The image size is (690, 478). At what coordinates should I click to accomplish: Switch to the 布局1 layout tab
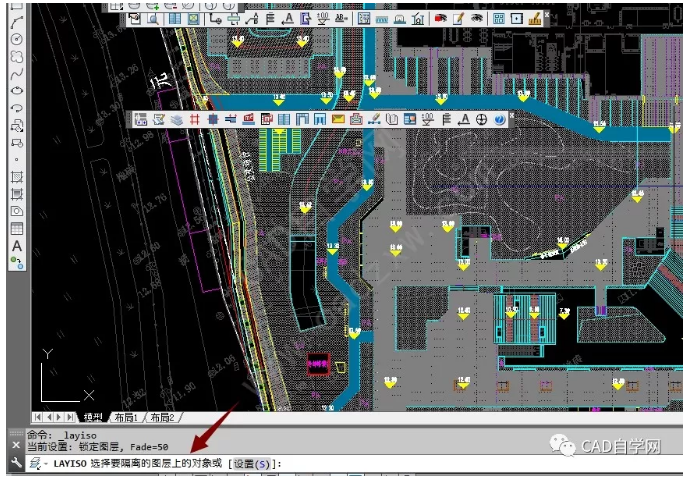point(126,417)
